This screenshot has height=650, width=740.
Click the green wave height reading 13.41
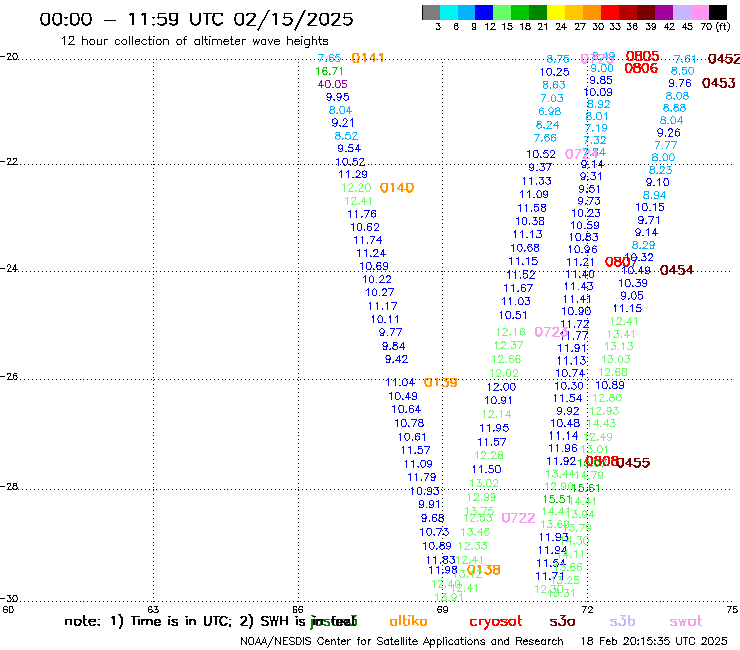coord(621,334)
